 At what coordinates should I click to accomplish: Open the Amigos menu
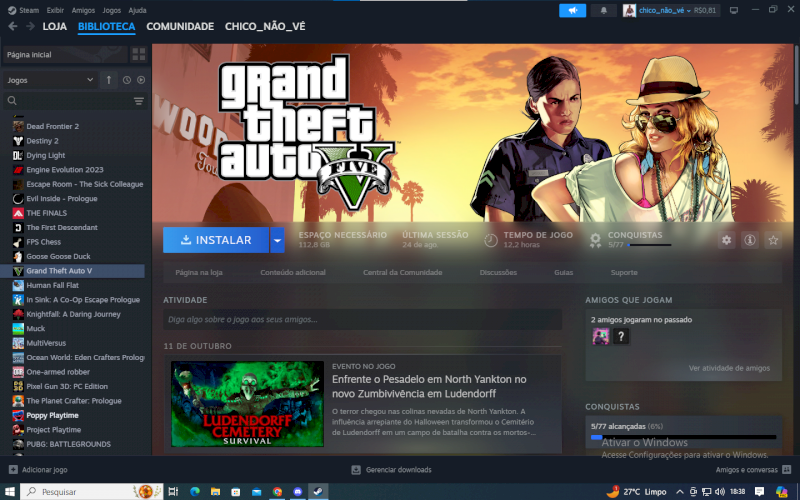click(x=83, y=10)
